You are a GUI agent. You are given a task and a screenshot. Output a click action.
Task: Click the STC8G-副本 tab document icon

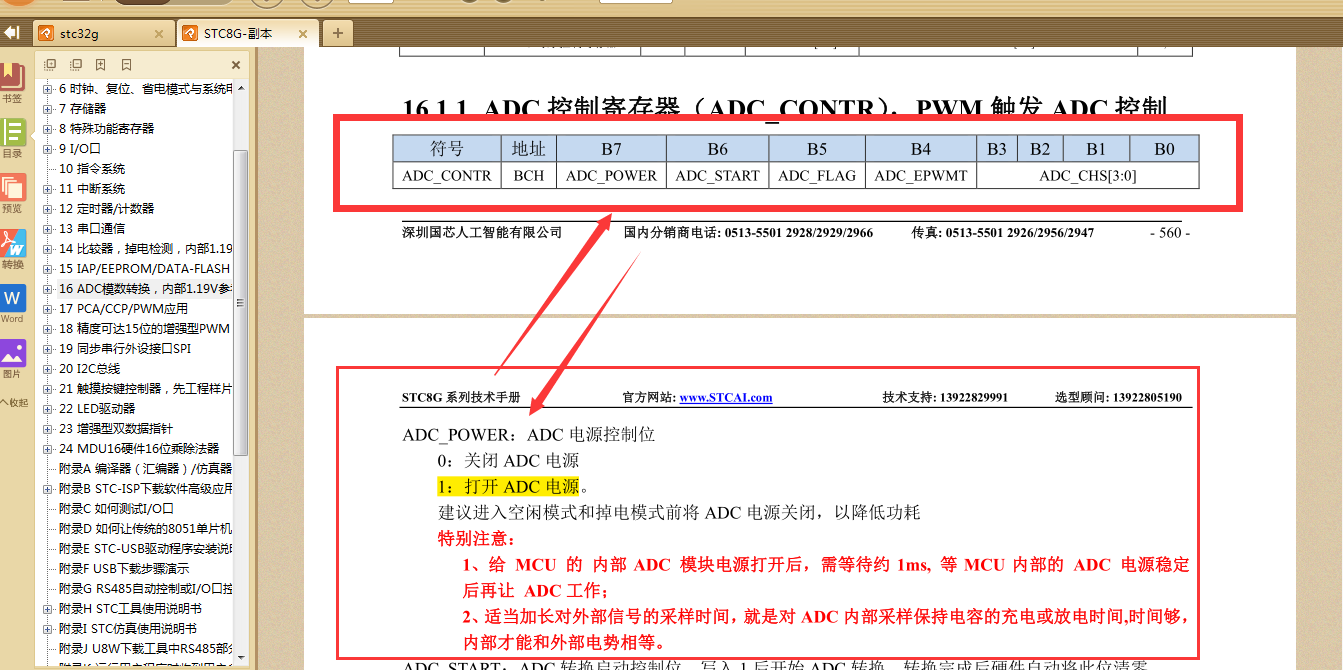click(190, 33)
